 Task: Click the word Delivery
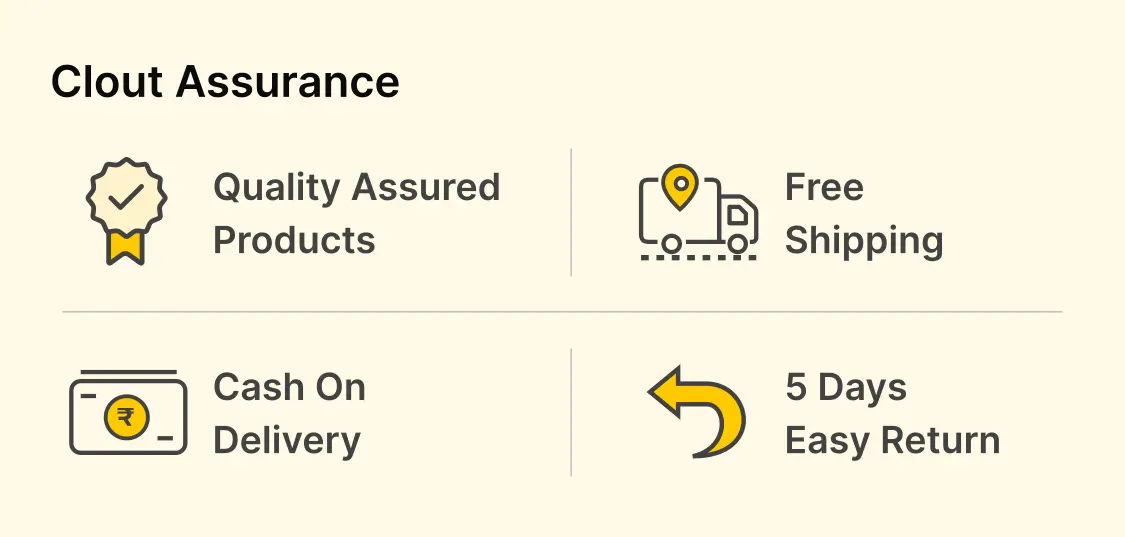(x=287, y=440)
